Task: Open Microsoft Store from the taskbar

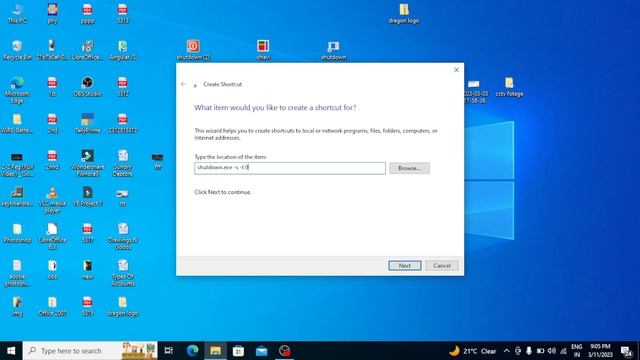Action: coord(238,351)
